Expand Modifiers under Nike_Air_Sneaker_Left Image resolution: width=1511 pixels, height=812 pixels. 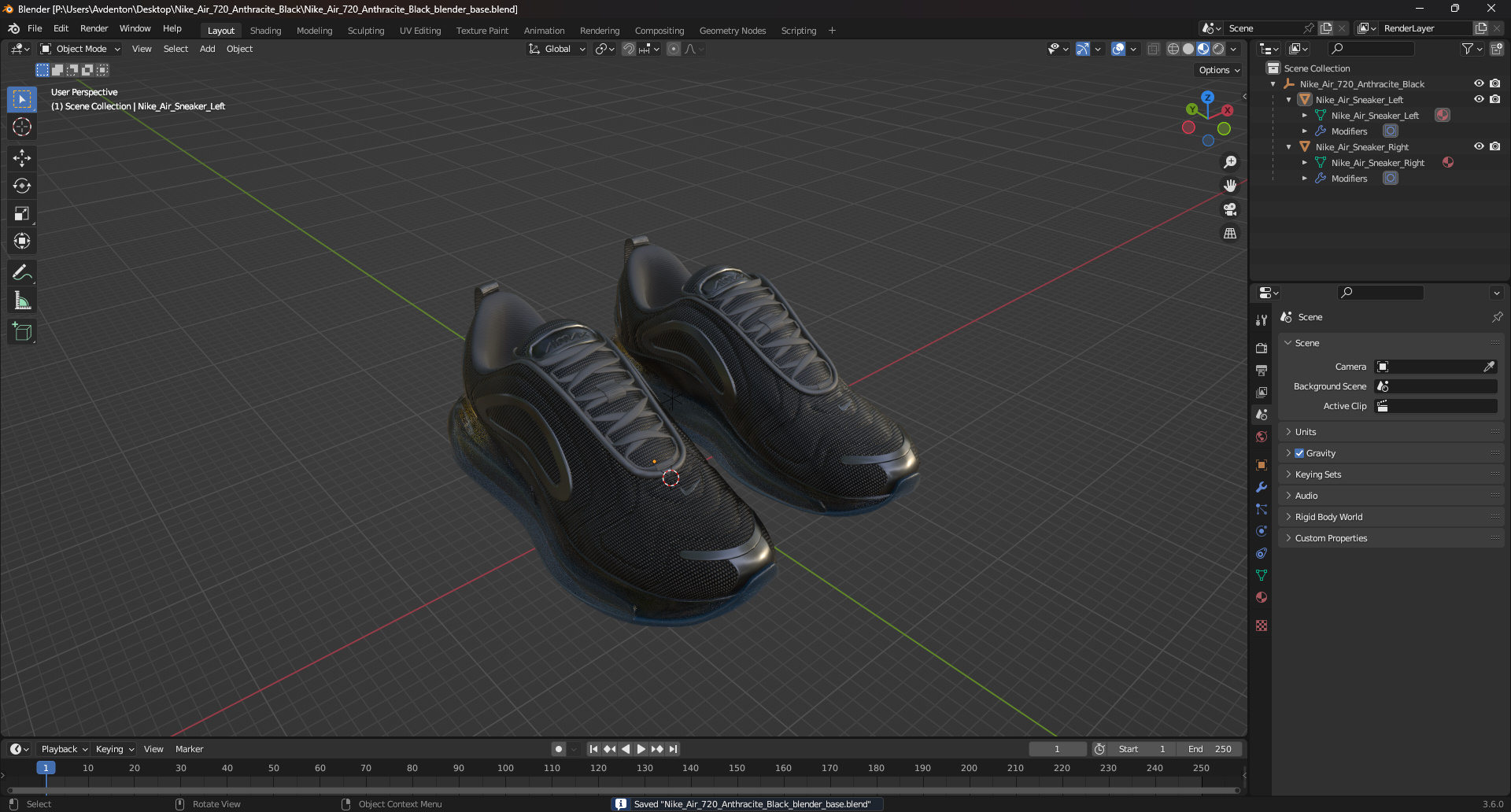pos(1304,131)
